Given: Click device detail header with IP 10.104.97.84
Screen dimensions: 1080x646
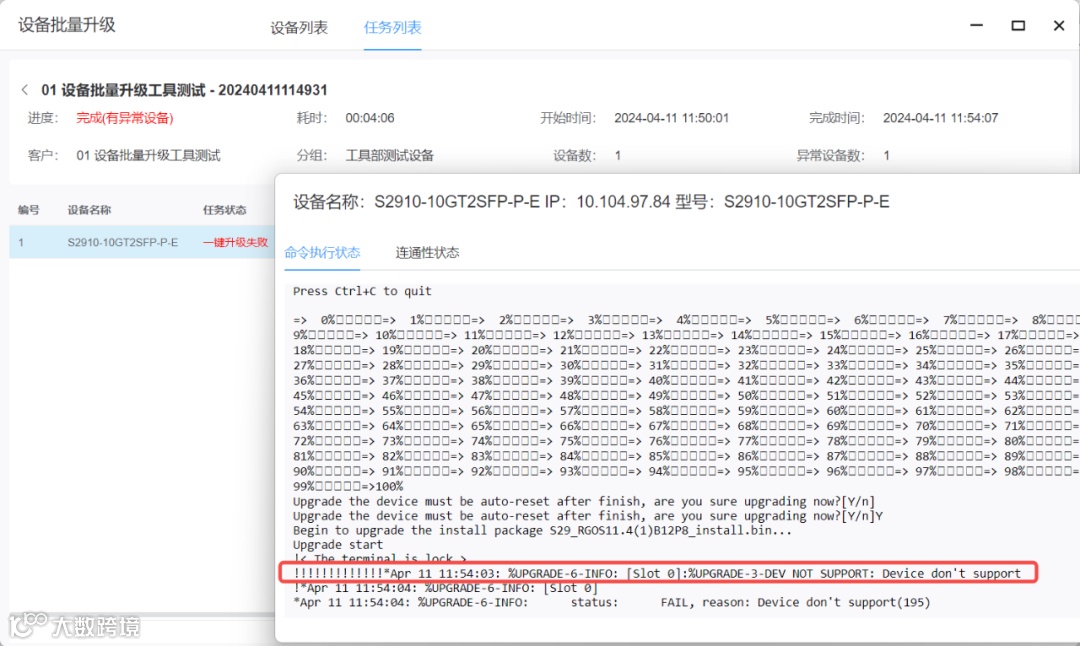Looking at the screenshot, I should tap(591, 202).
